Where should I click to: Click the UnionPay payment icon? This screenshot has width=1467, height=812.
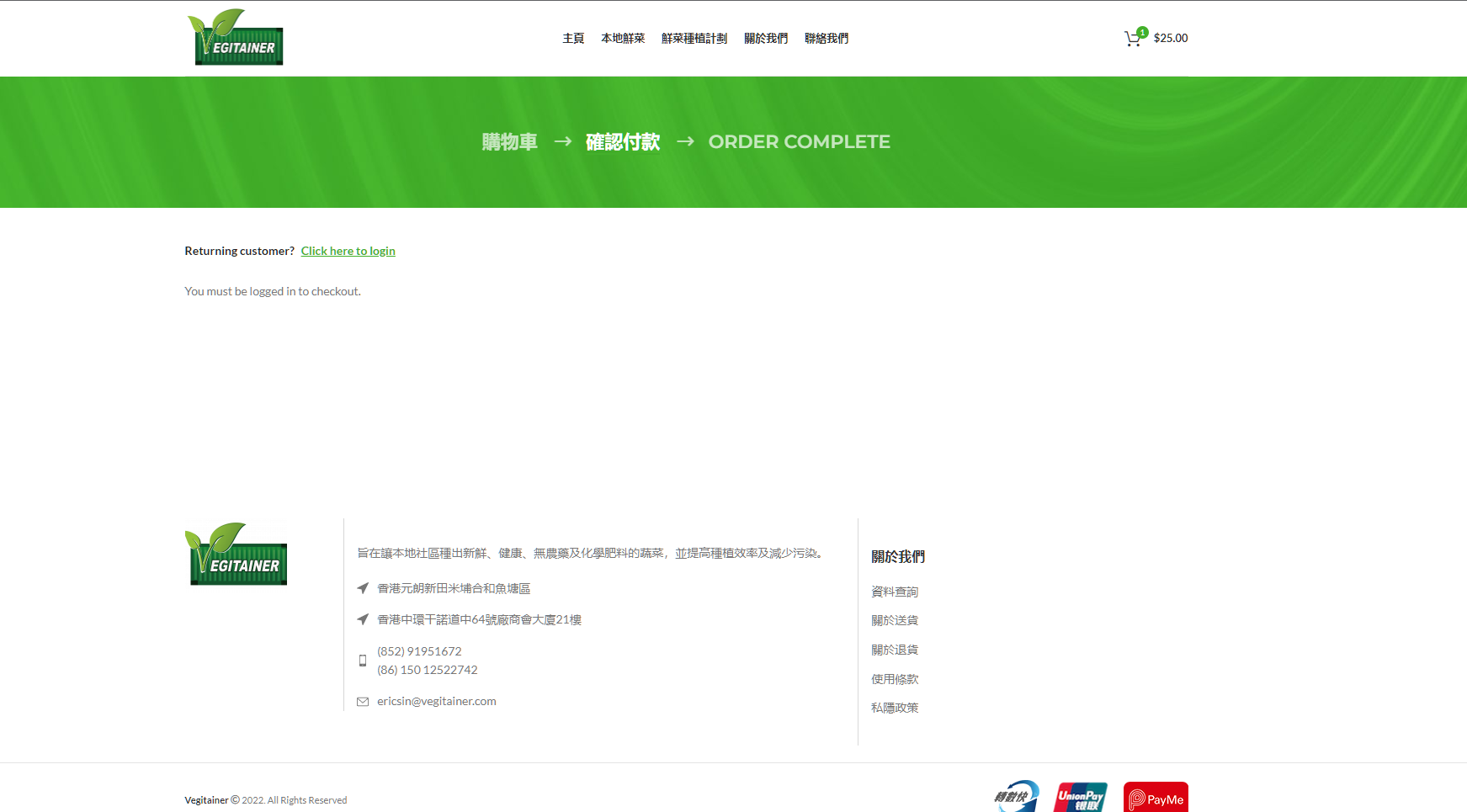(1081, 797)
